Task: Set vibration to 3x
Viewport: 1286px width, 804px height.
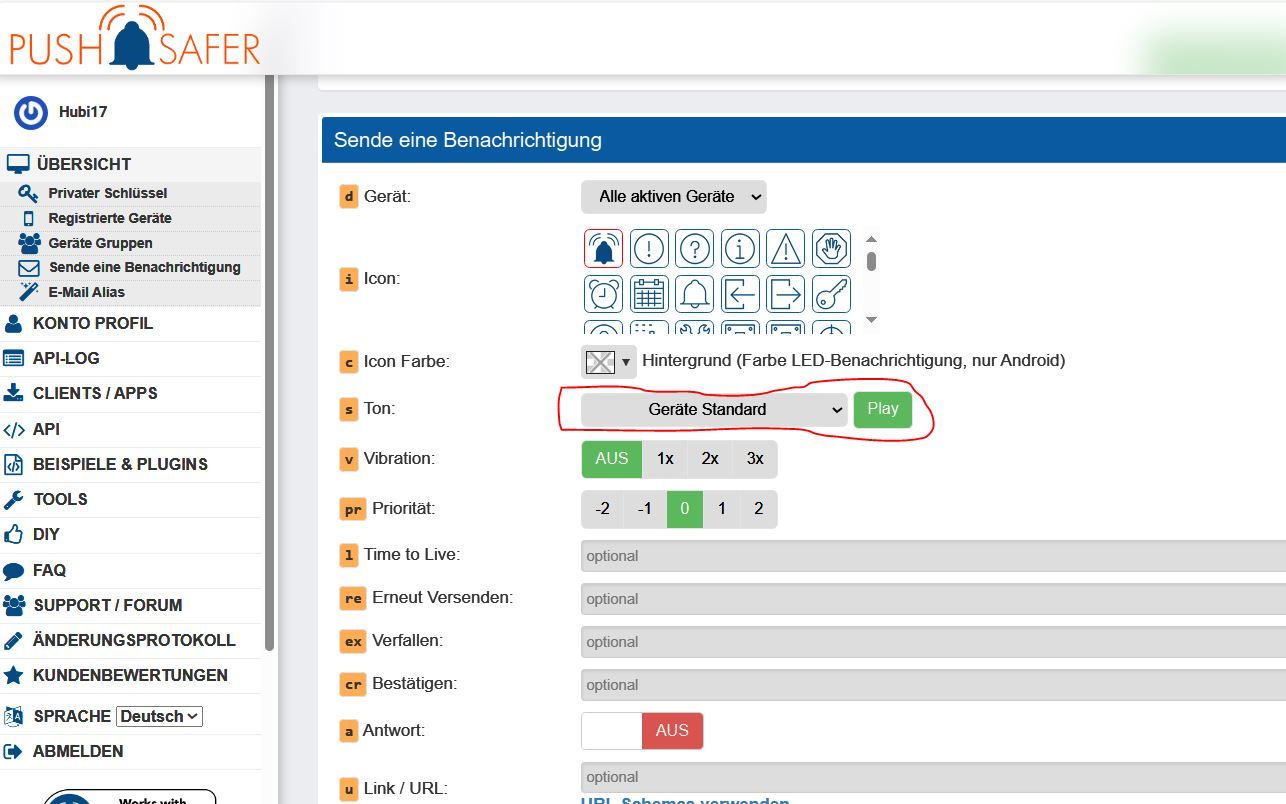Action: (x=755, y=459)
